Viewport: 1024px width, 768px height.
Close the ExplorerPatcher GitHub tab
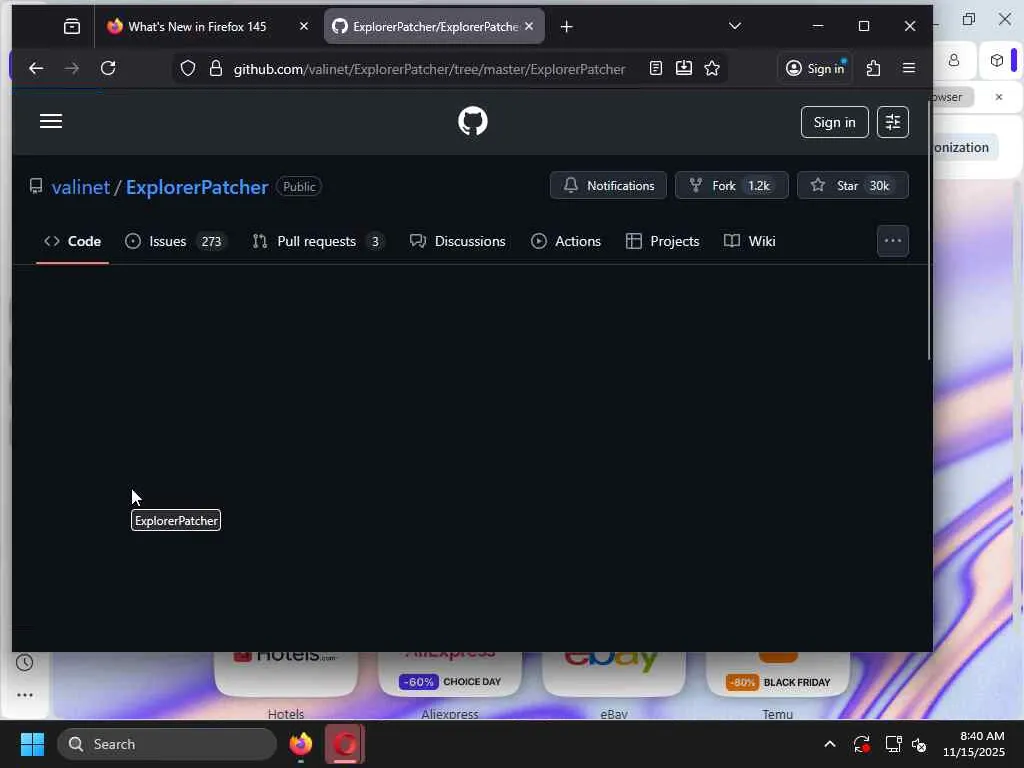click(529, 27)
